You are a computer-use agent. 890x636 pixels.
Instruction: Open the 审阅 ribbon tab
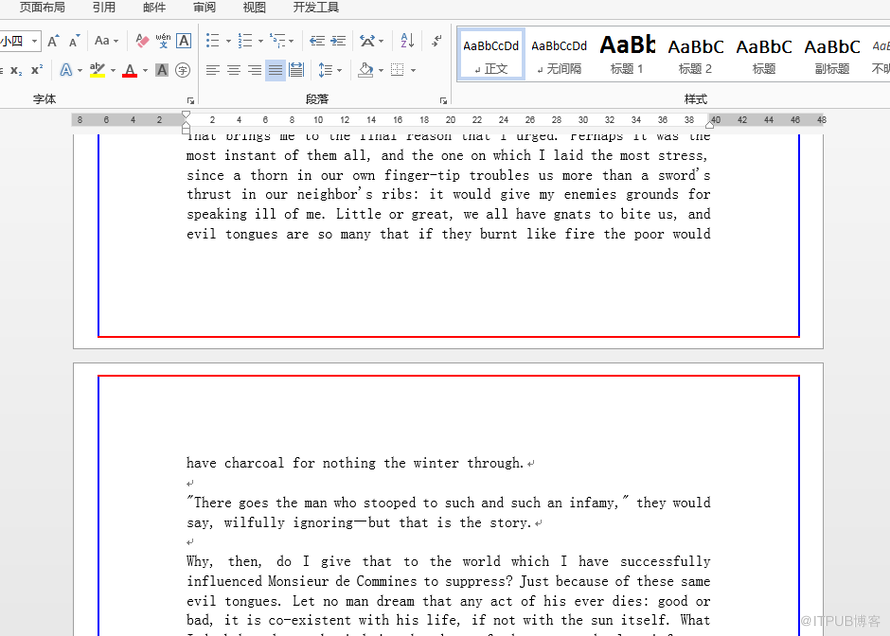[x=204, y=7]
